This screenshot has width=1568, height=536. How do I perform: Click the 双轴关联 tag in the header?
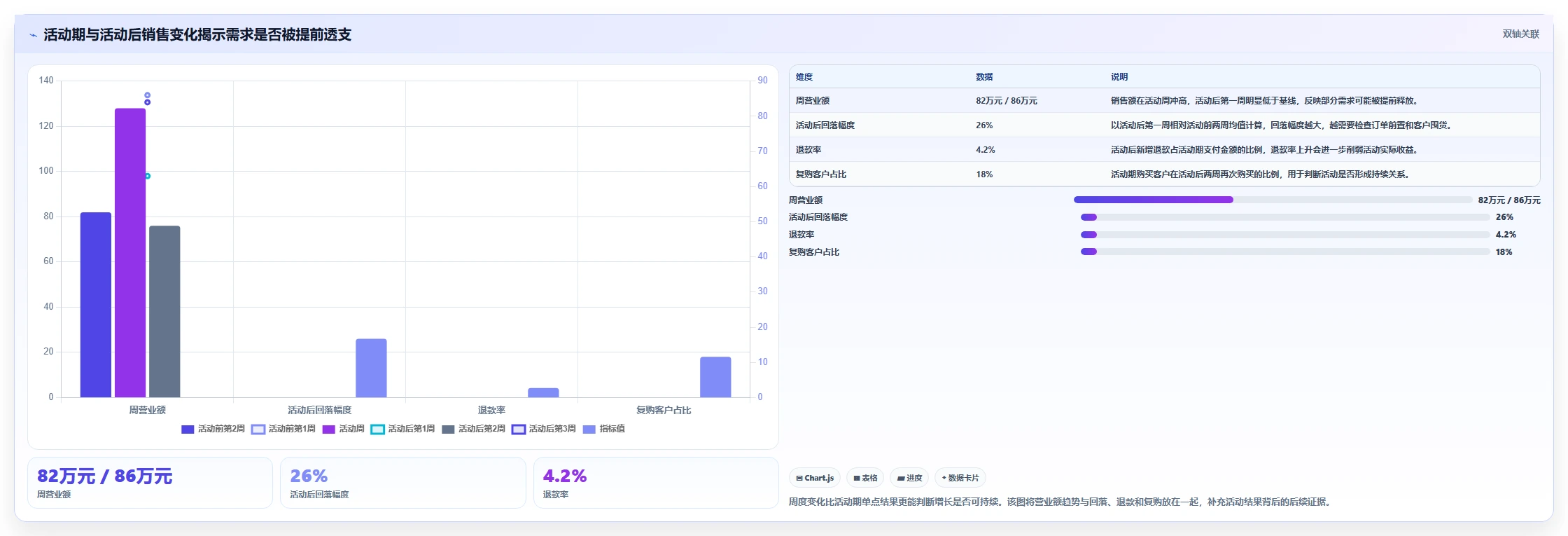(1520, 34)
